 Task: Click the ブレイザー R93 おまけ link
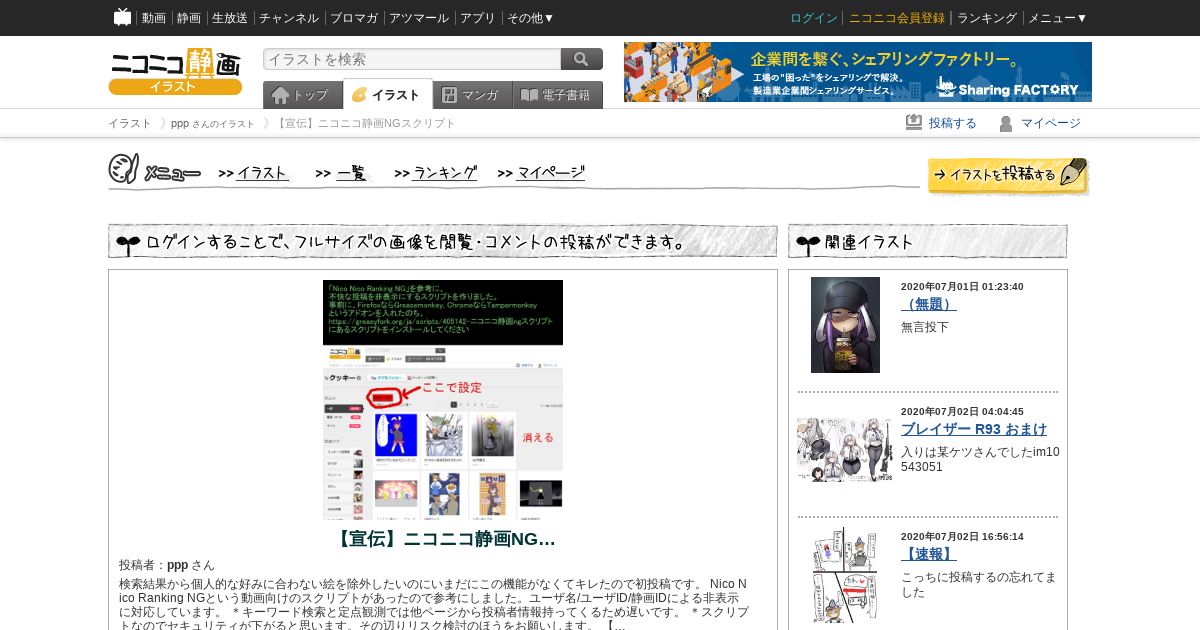[x=974, y=429]
